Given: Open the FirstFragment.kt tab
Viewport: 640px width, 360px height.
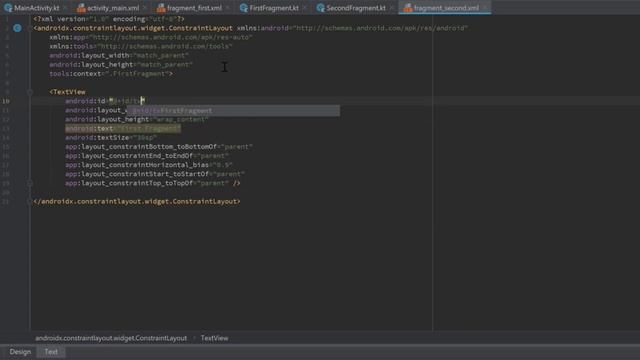Looking at the screenshot, I should coord(274,8).
